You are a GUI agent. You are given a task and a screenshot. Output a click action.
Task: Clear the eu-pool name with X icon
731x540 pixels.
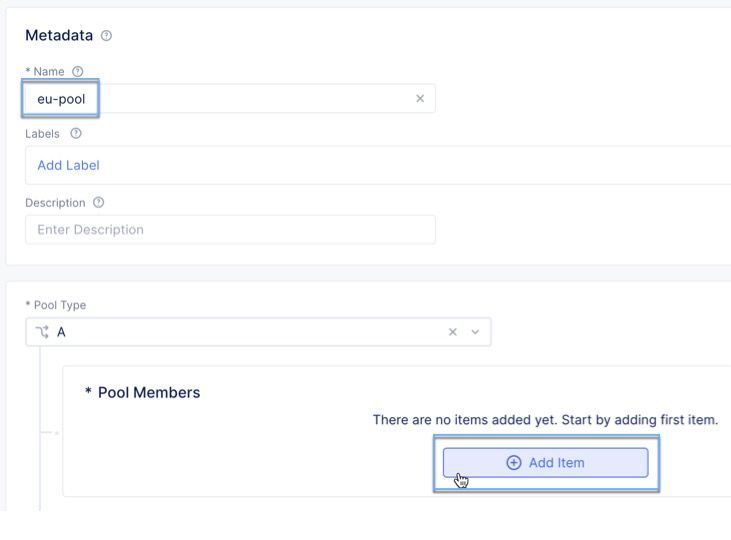coord(420,98)
